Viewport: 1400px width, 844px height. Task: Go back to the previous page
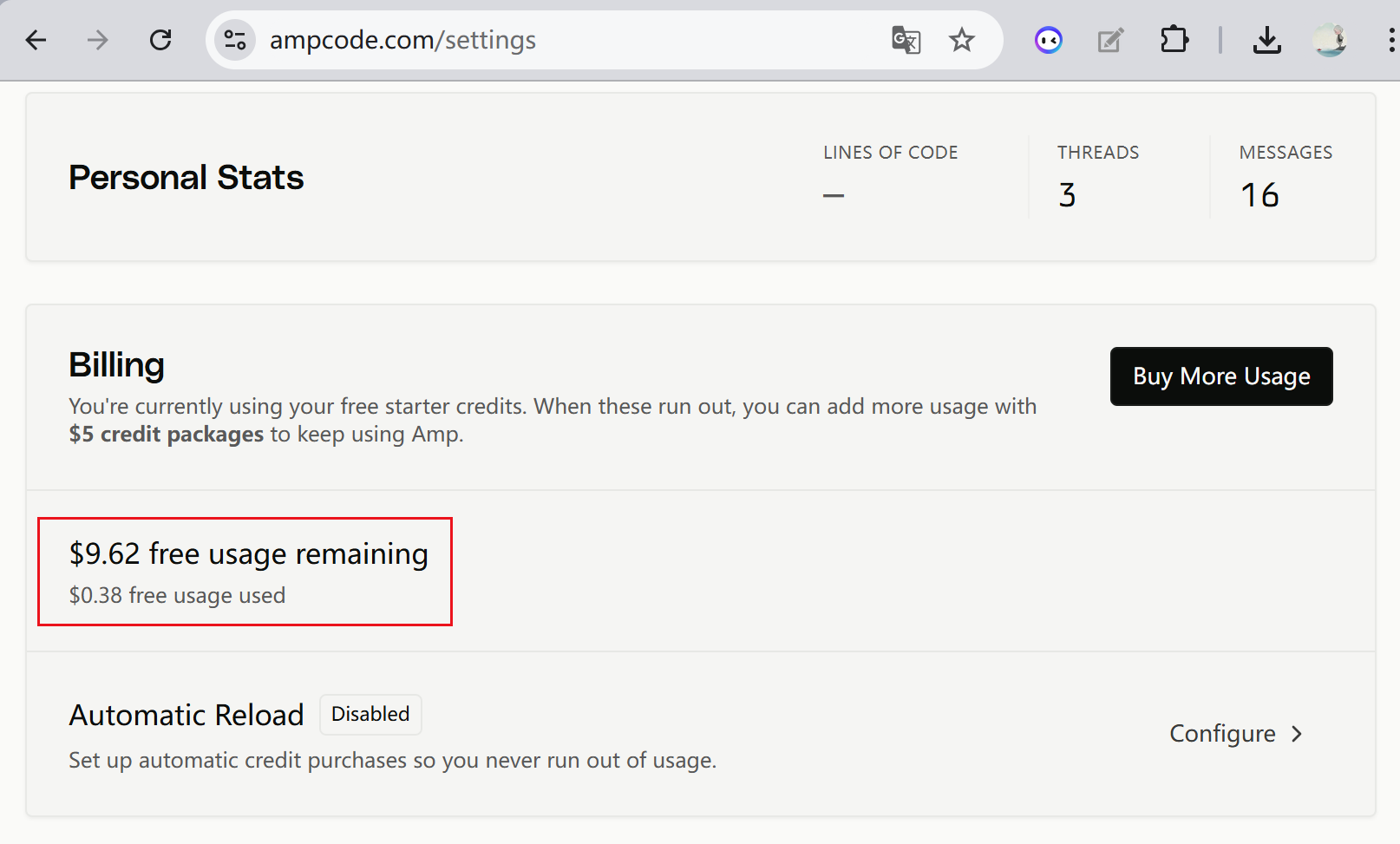coord(36,40)
